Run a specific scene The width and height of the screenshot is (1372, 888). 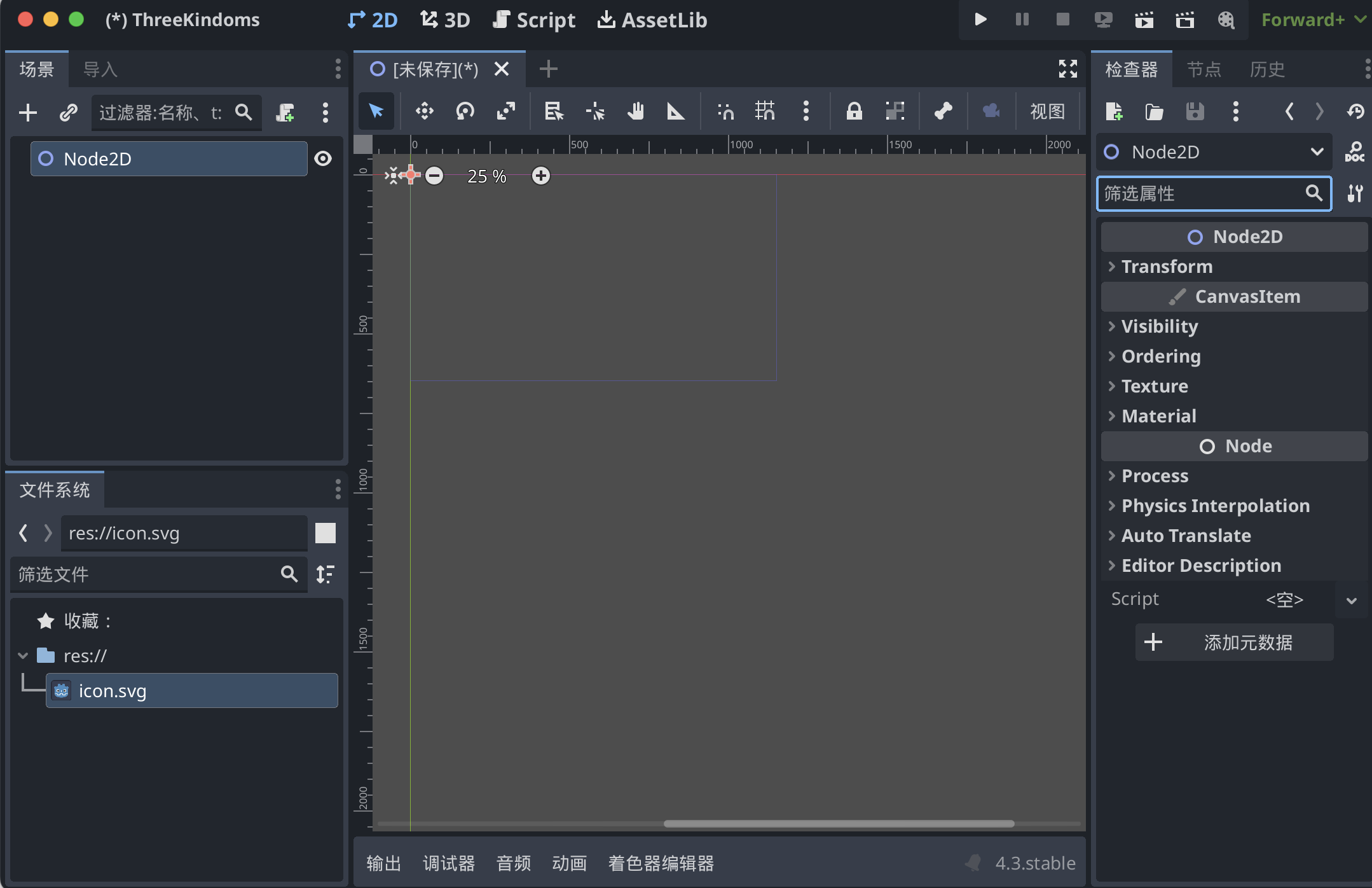[x=1184, y=20]
